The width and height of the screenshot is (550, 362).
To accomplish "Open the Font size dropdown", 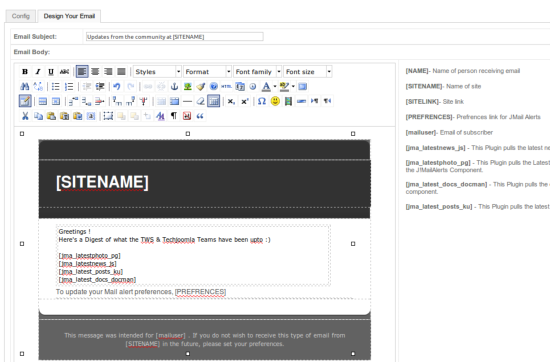I will tap(308, 72).
